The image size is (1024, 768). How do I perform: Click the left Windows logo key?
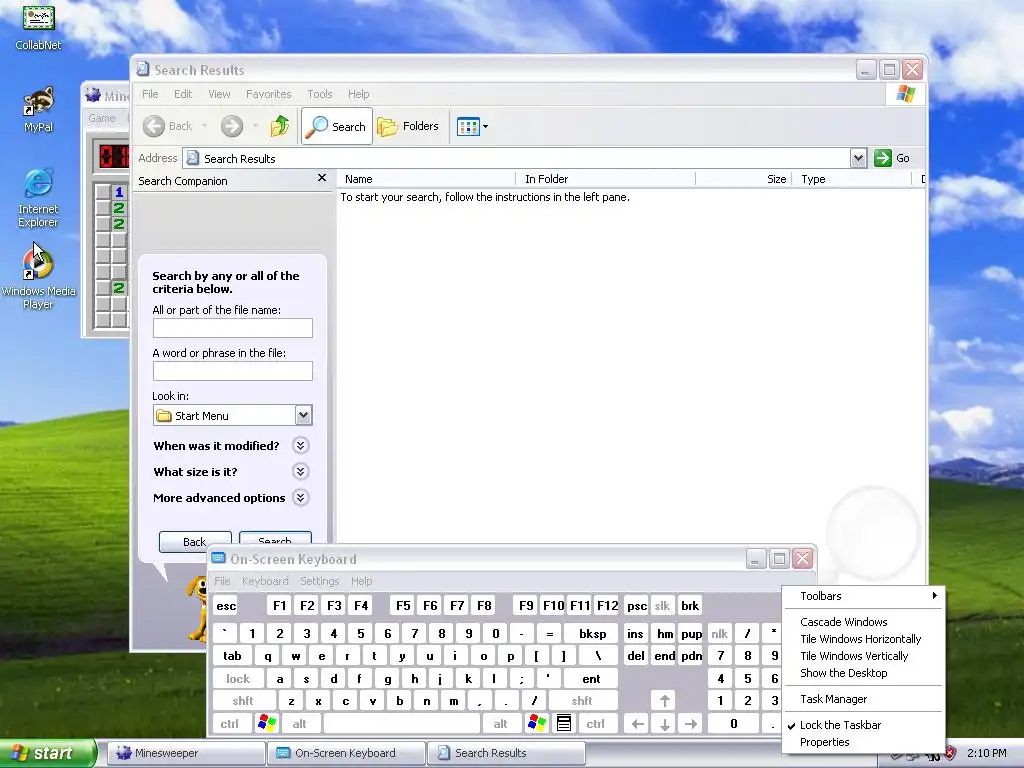tap(267, 723)
